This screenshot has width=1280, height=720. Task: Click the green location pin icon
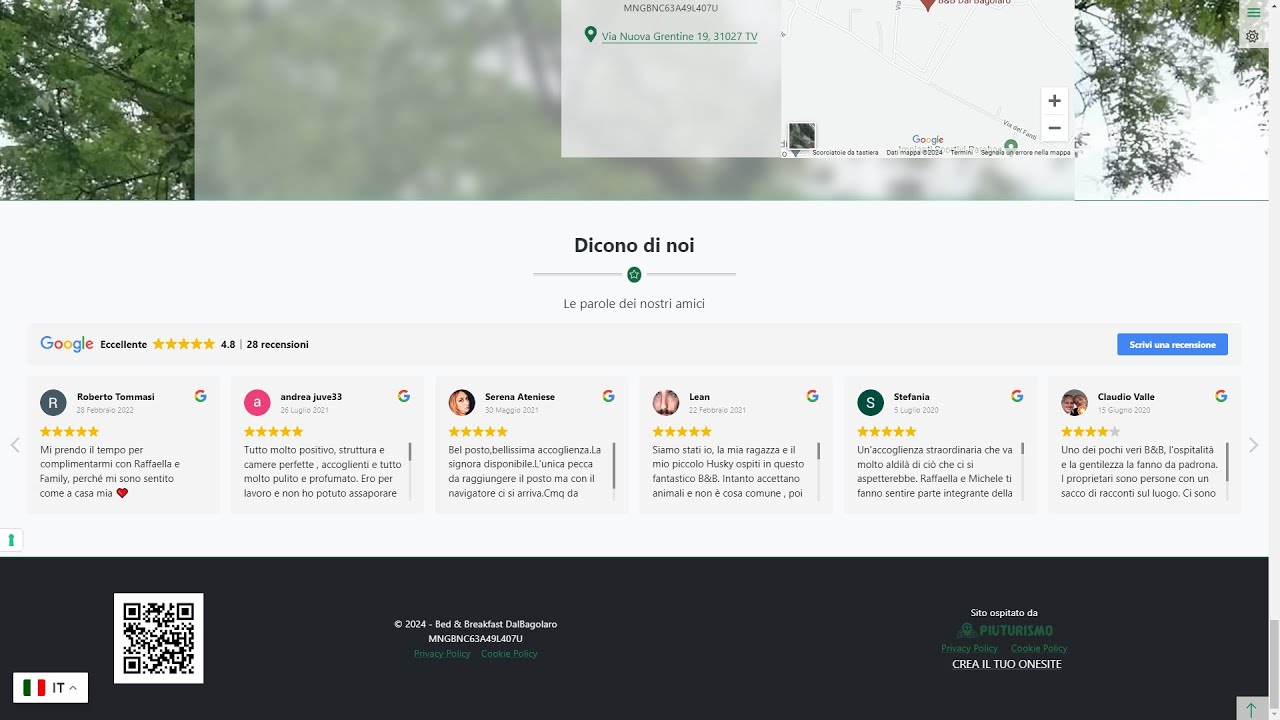pyautogui.click(x=590, y=35)
